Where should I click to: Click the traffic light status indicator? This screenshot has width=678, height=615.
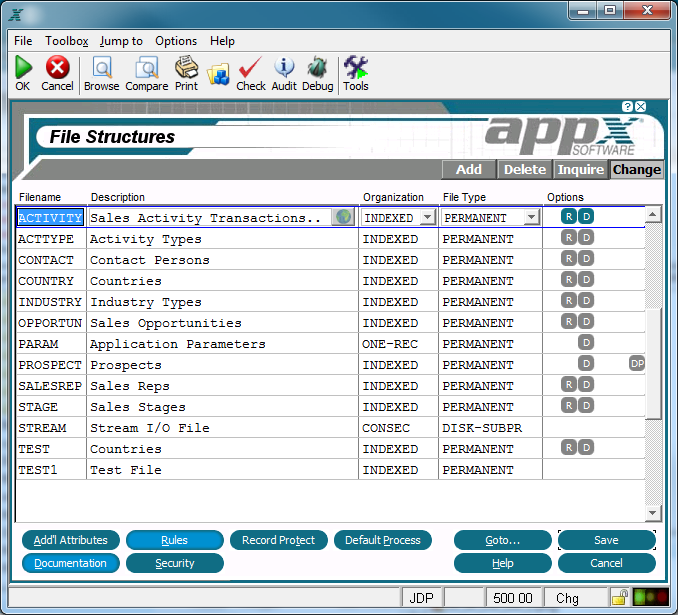pyautogui.click(x=650, y=598)
